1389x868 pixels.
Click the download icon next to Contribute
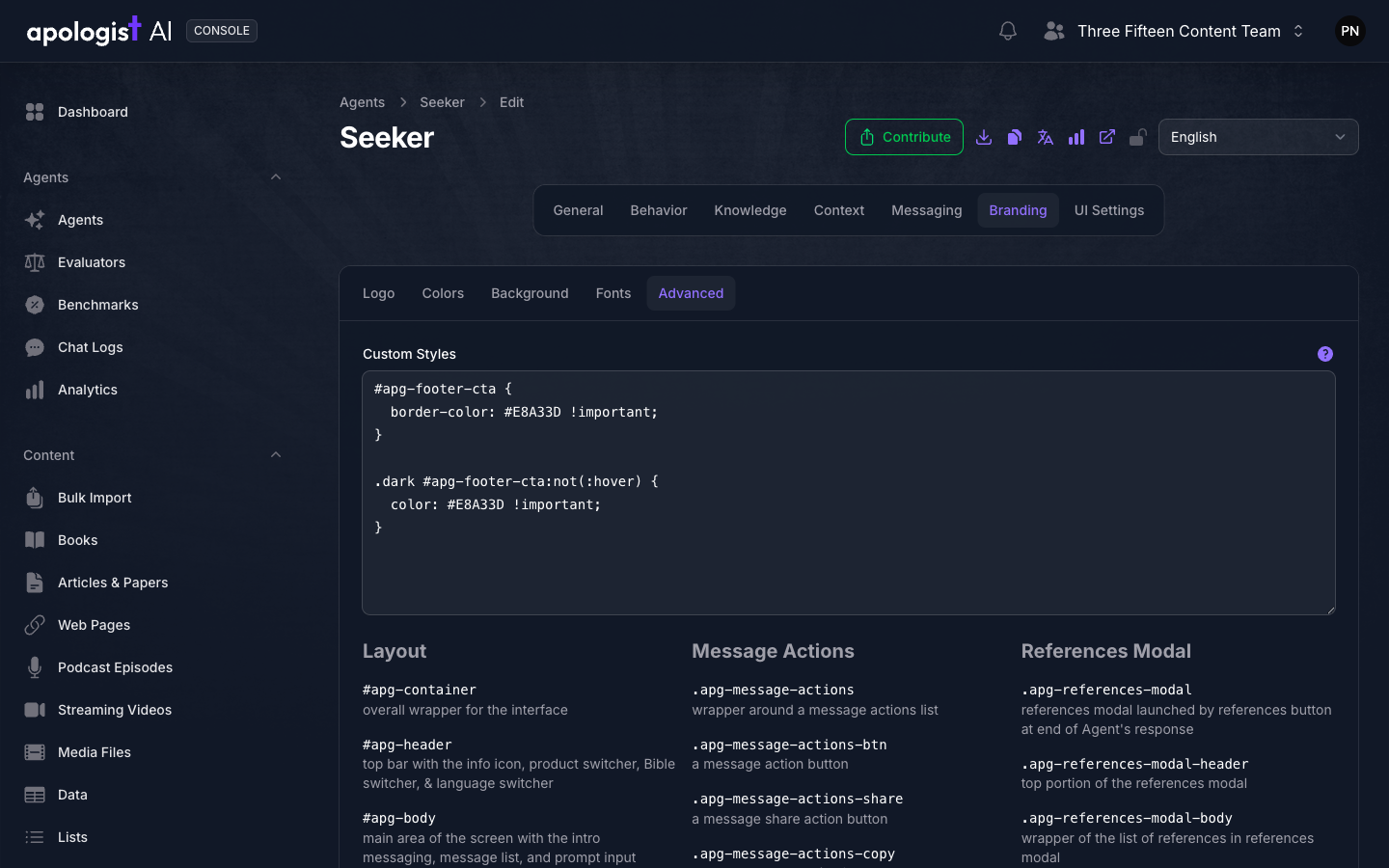pyautogui.click(x=984, y=137)
